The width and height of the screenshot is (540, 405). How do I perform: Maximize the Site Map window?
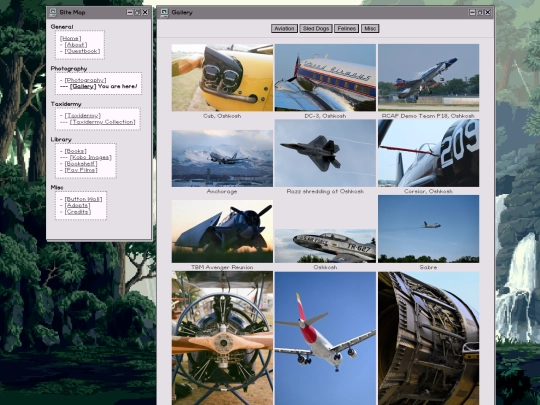(x=137, y=12)
